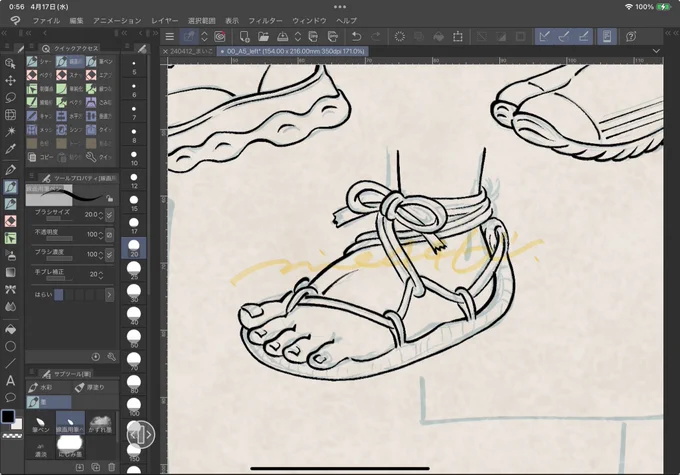This screenshot has height=475, width=680.
Task: Expand the はらい options arrow
Action: (109, 295)
